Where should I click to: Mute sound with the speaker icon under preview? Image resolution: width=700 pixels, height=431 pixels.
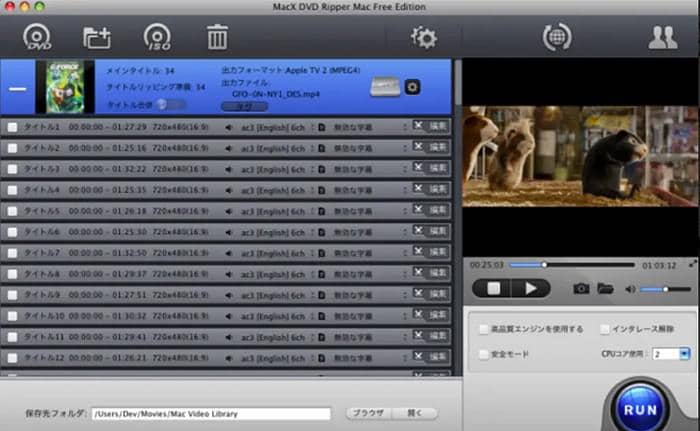click(x=629, y=289)
